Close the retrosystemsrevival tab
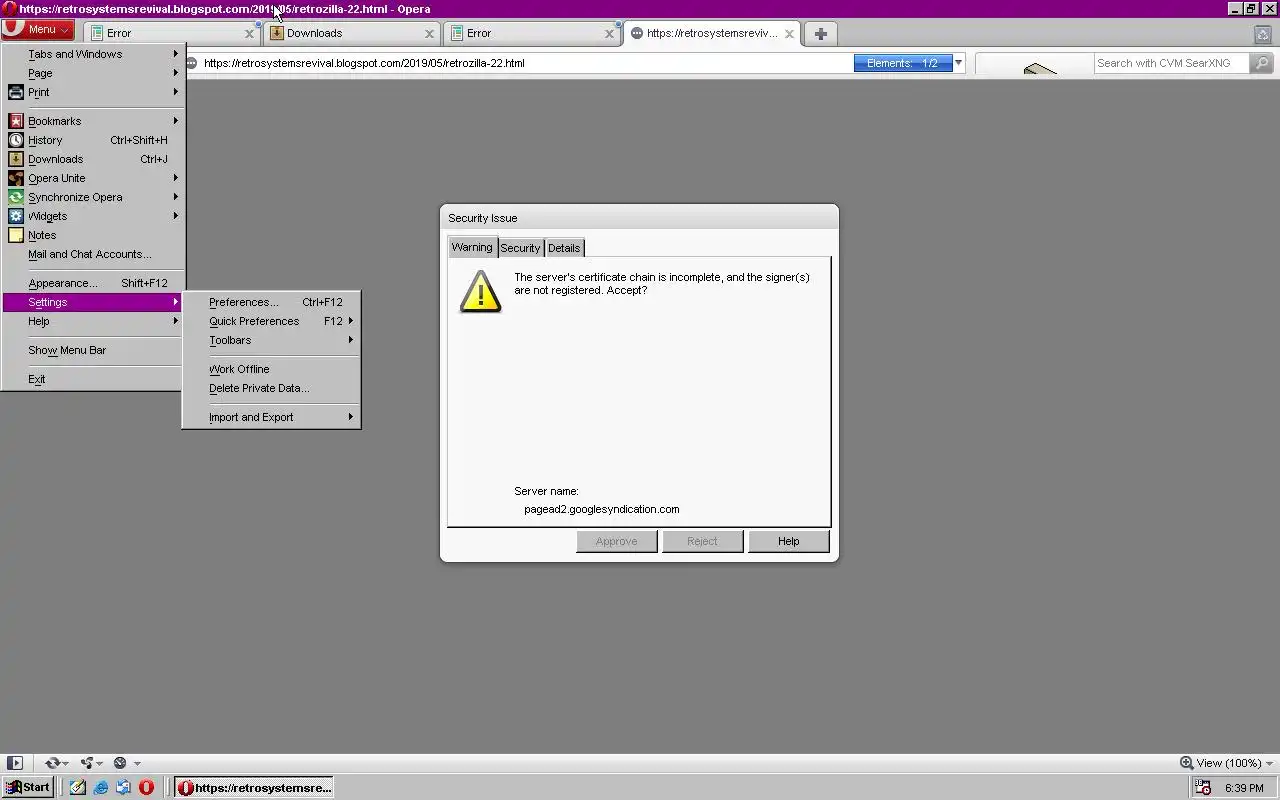Screen dimensions: 1280x800 pyautogui.click(x=789, y=33)
